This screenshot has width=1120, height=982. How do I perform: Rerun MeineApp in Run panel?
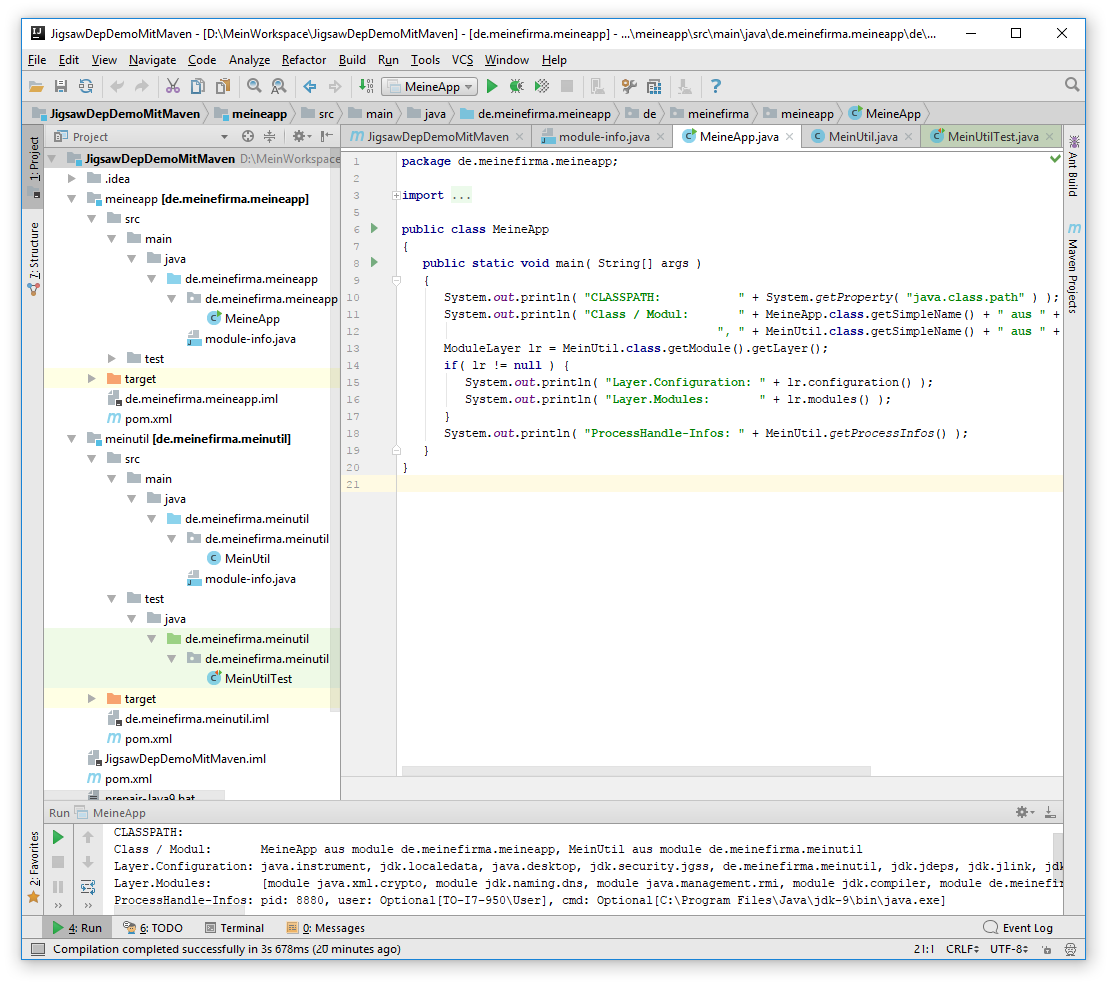point(59,837)
